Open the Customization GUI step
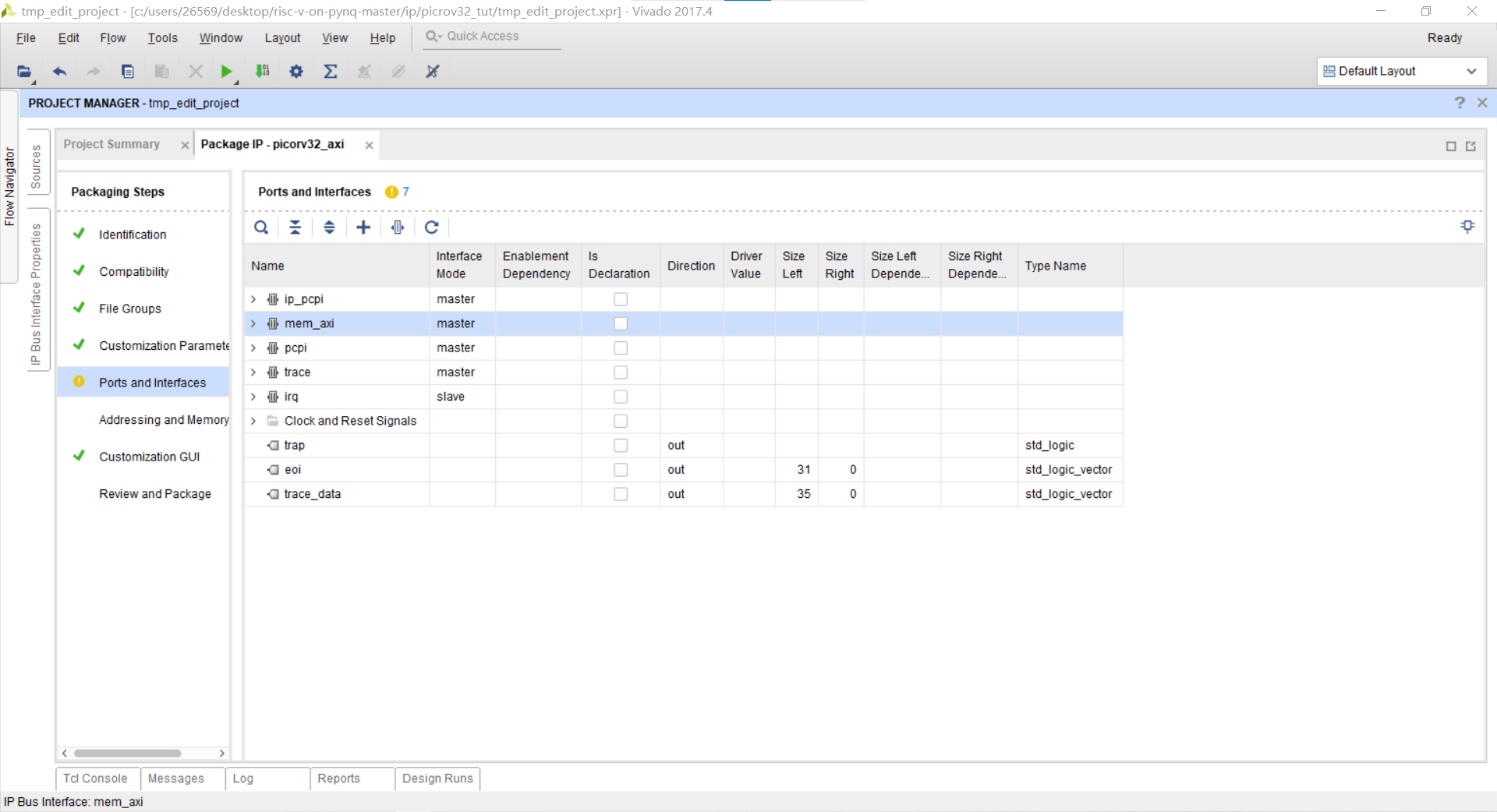 (150, 457)
